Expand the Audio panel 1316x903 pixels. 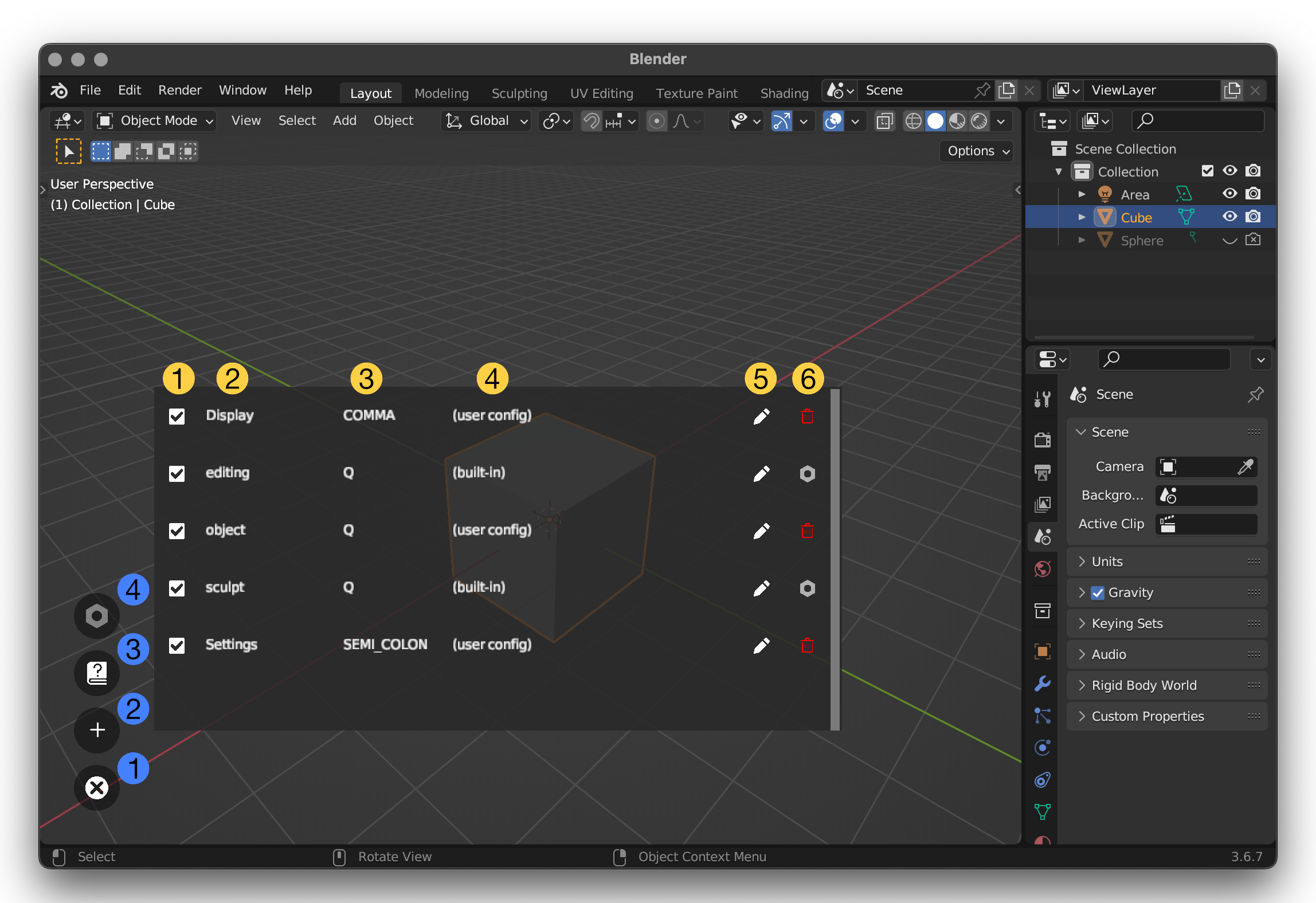click(x=1167, y=654)
